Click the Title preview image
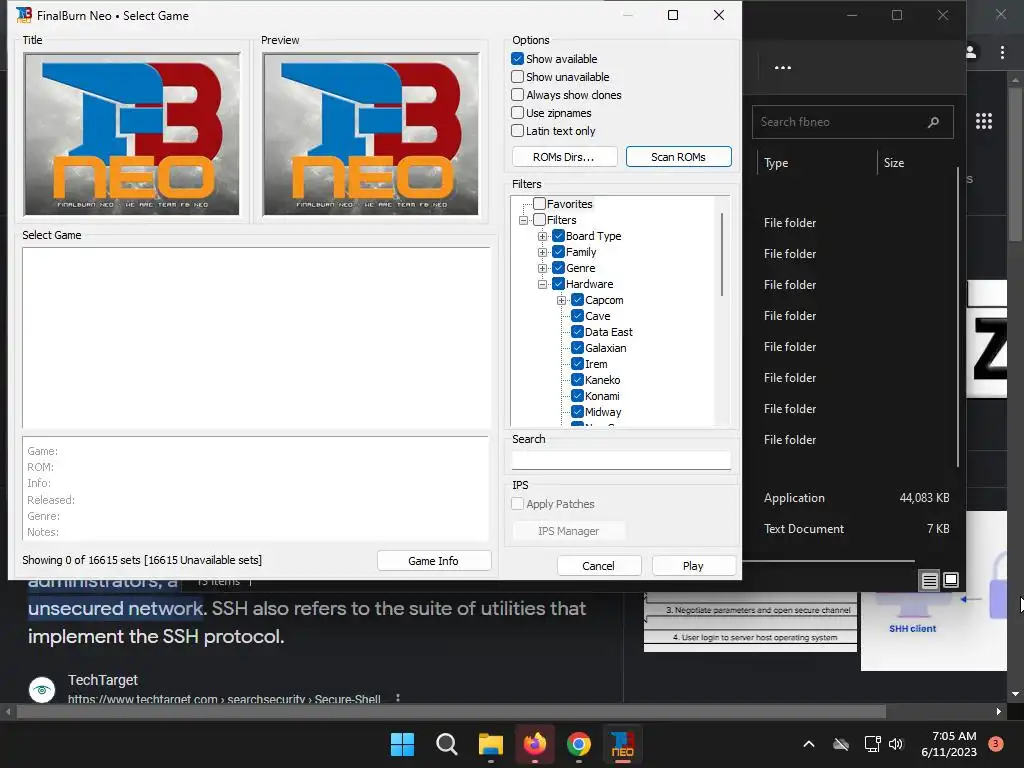This screenshot has width=1024, height=768. click(132, 135)
